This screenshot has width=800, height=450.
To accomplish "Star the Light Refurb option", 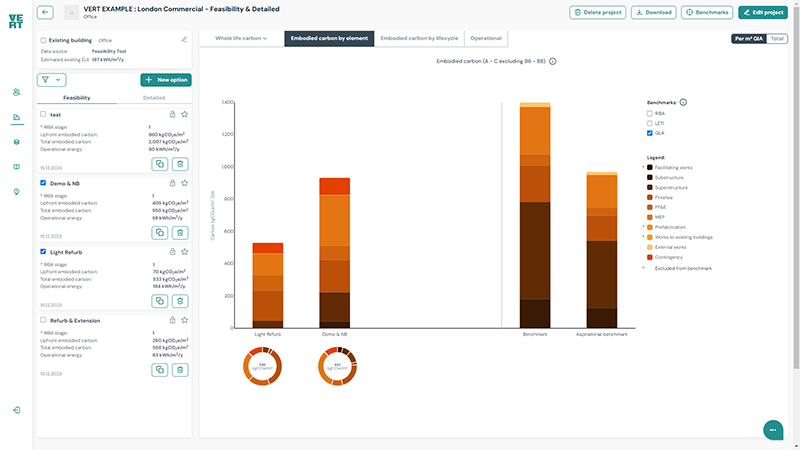I will [x=185, y=252].
